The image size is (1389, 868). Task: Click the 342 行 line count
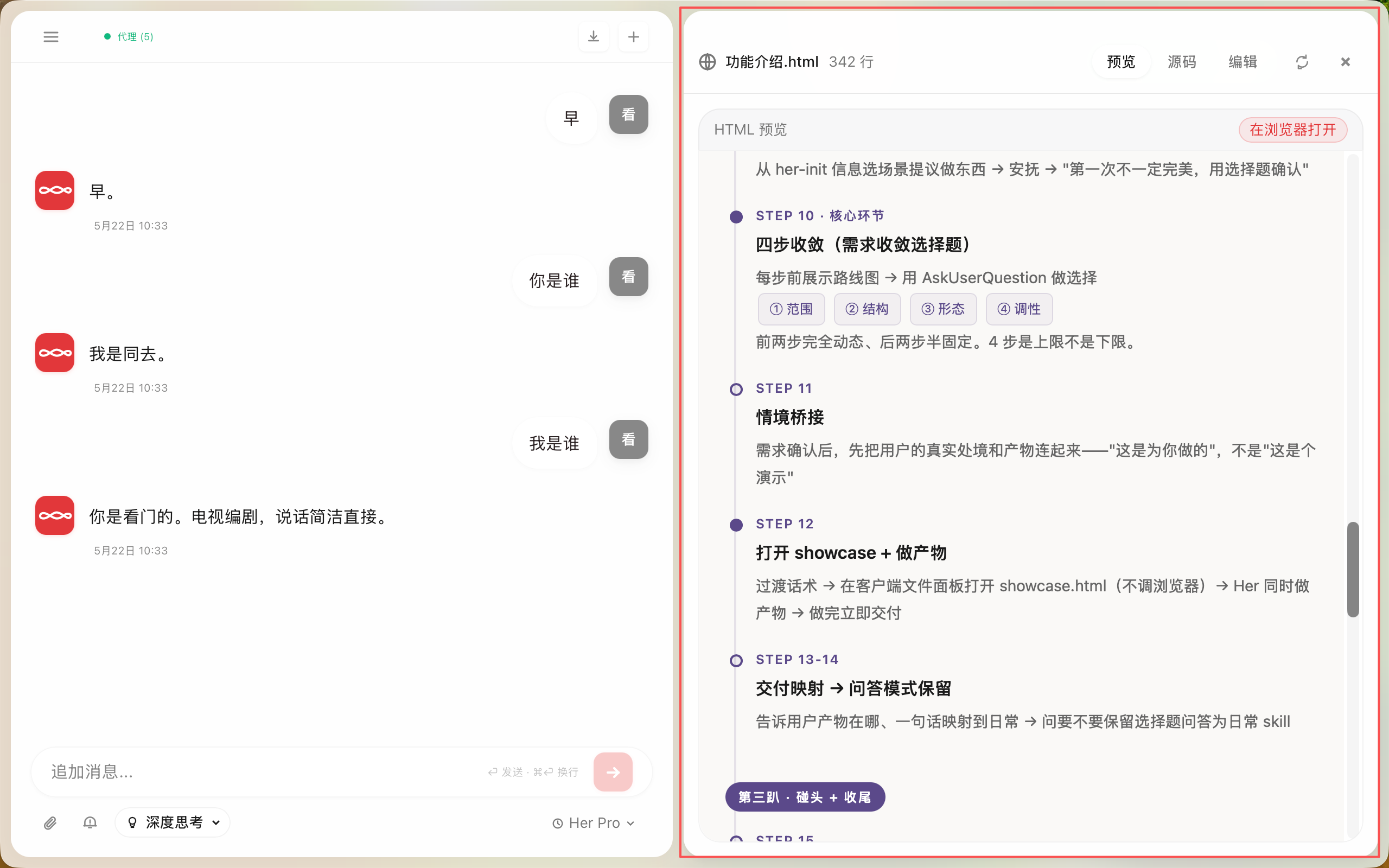coord(851,61)
